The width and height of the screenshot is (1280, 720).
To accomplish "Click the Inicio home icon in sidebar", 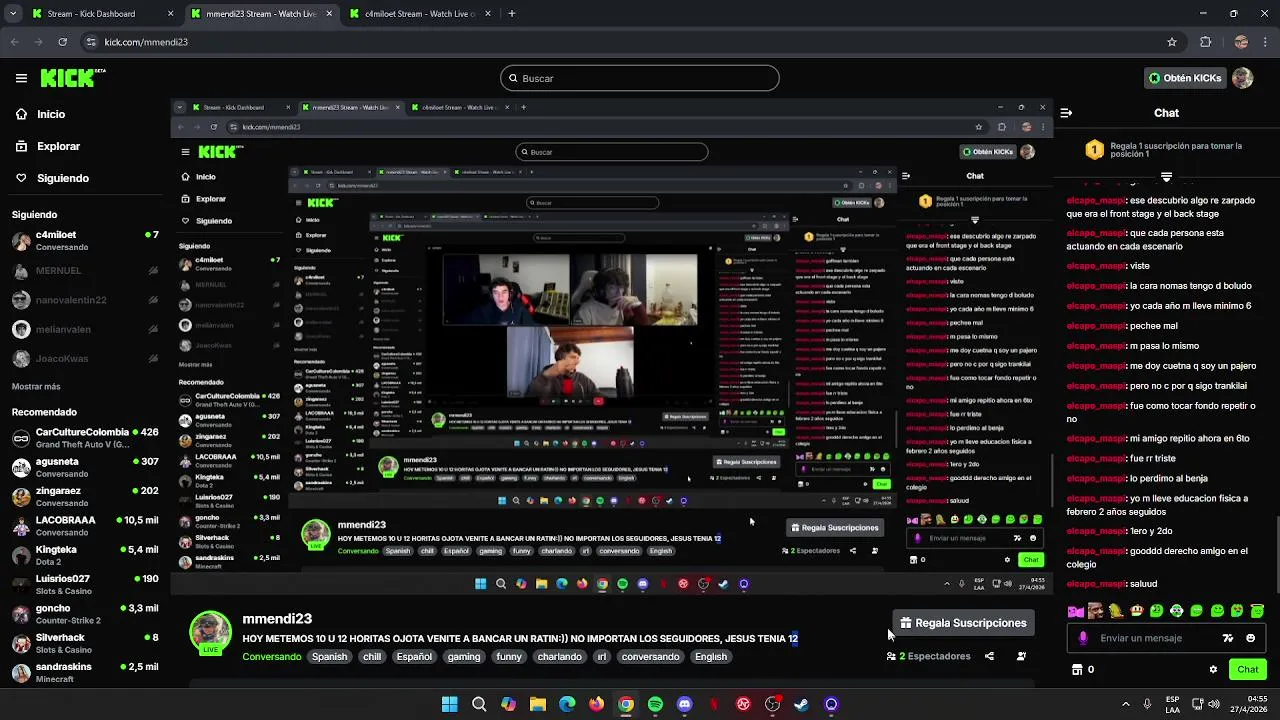I will tap(21, 114).
